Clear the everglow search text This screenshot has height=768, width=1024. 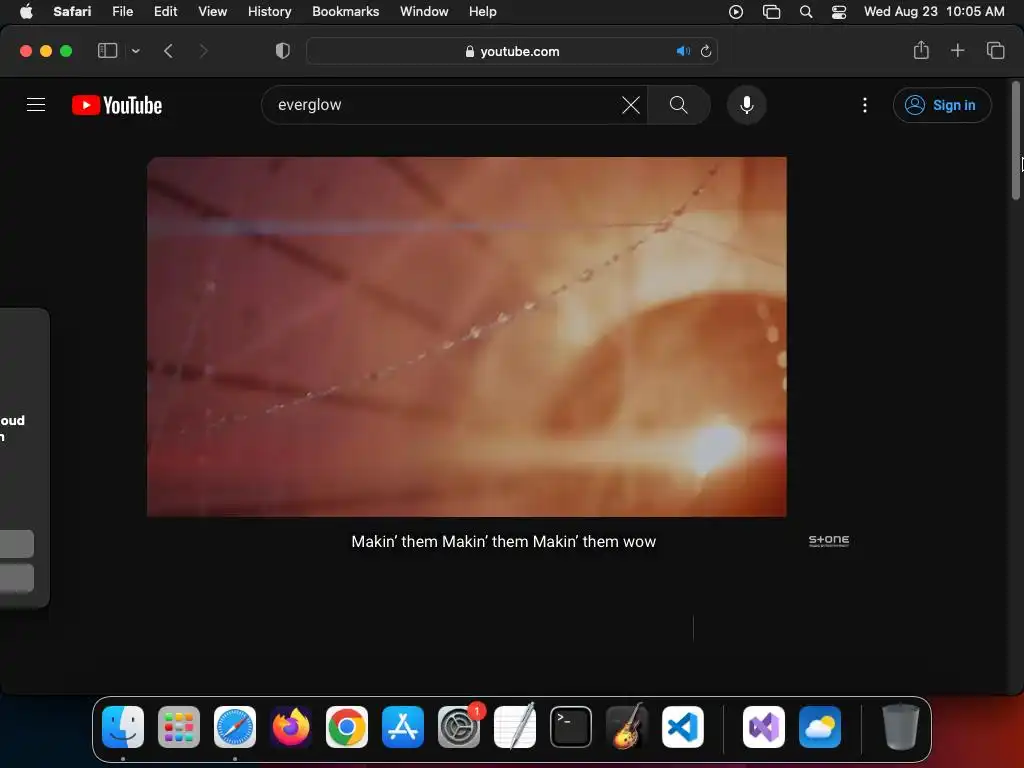coord(631,105)
